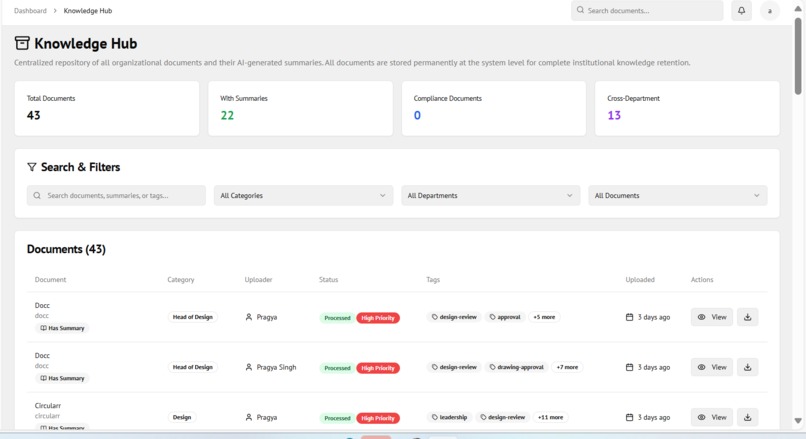Click the Total Documents card
Viewport: 806px width, 439px height.
pos(107,108)
